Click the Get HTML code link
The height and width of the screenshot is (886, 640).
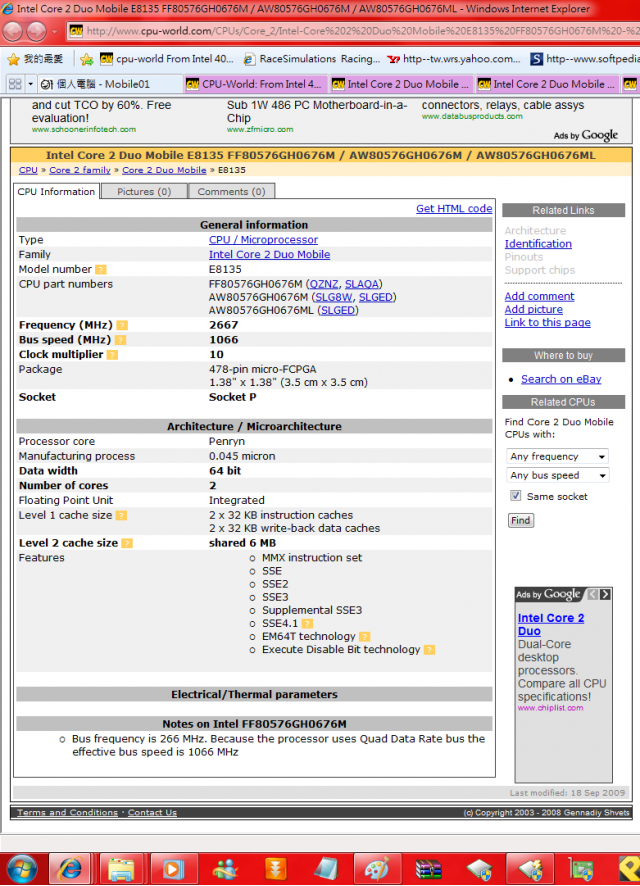(x=454, y=209)
